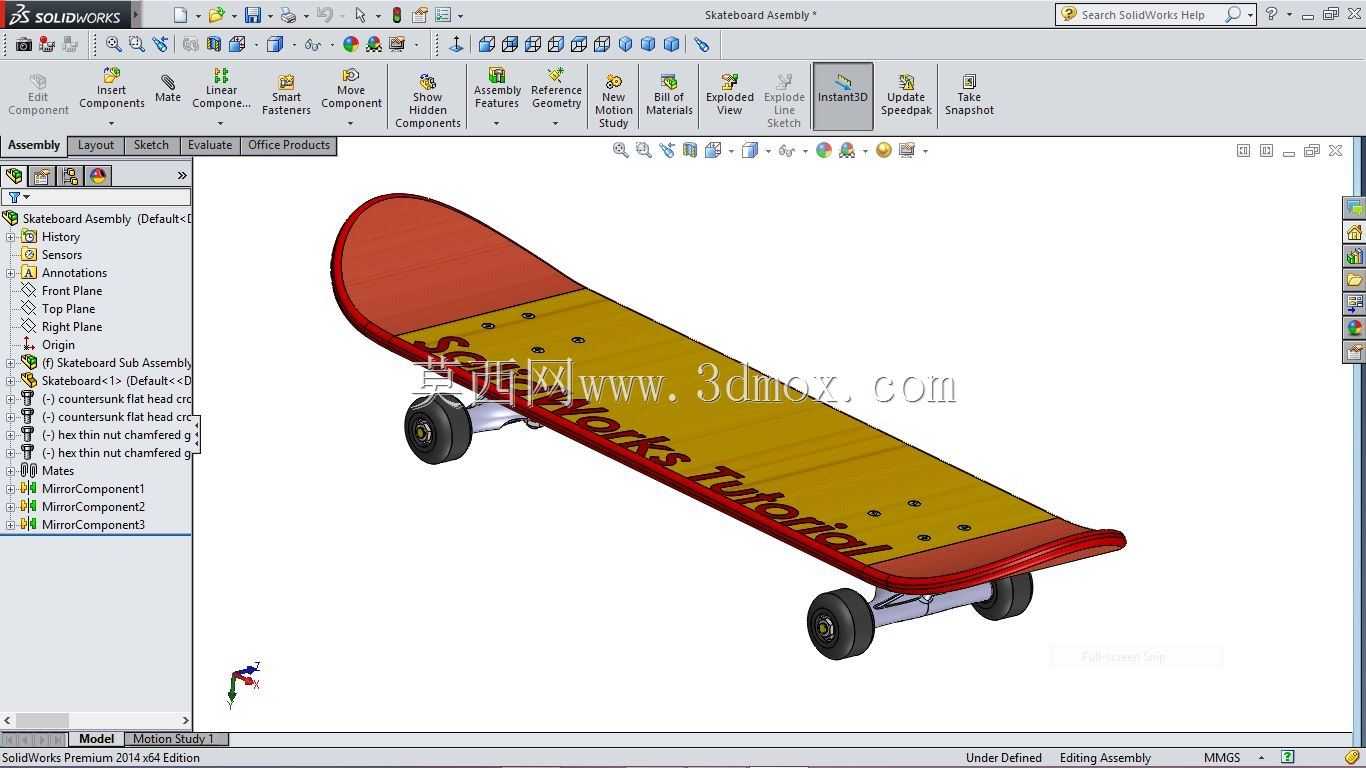This screenshot has width=1366, height=768.
Task: Click Reference Geometry icon
Action: coord(556,90)
